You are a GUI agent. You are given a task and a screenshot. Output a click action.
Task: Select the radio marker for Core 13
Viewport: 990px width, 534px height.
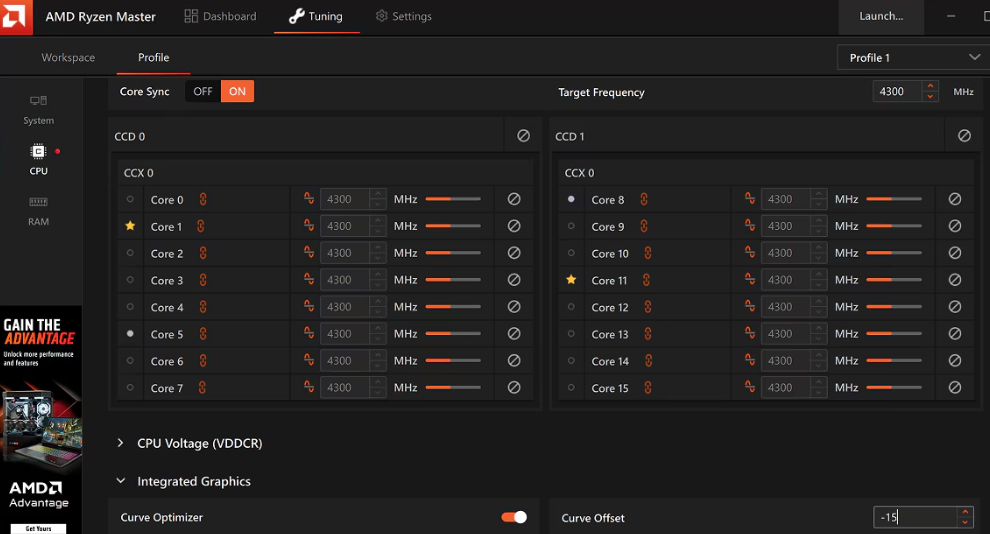[571, 333]
